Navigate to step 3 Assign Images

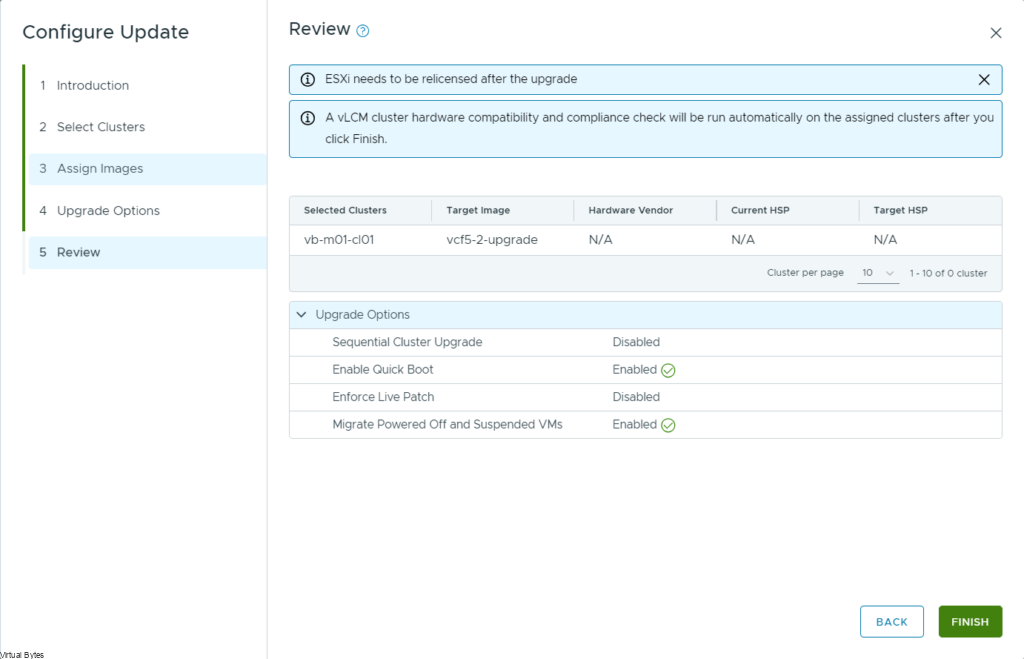(x=99, y=169)
